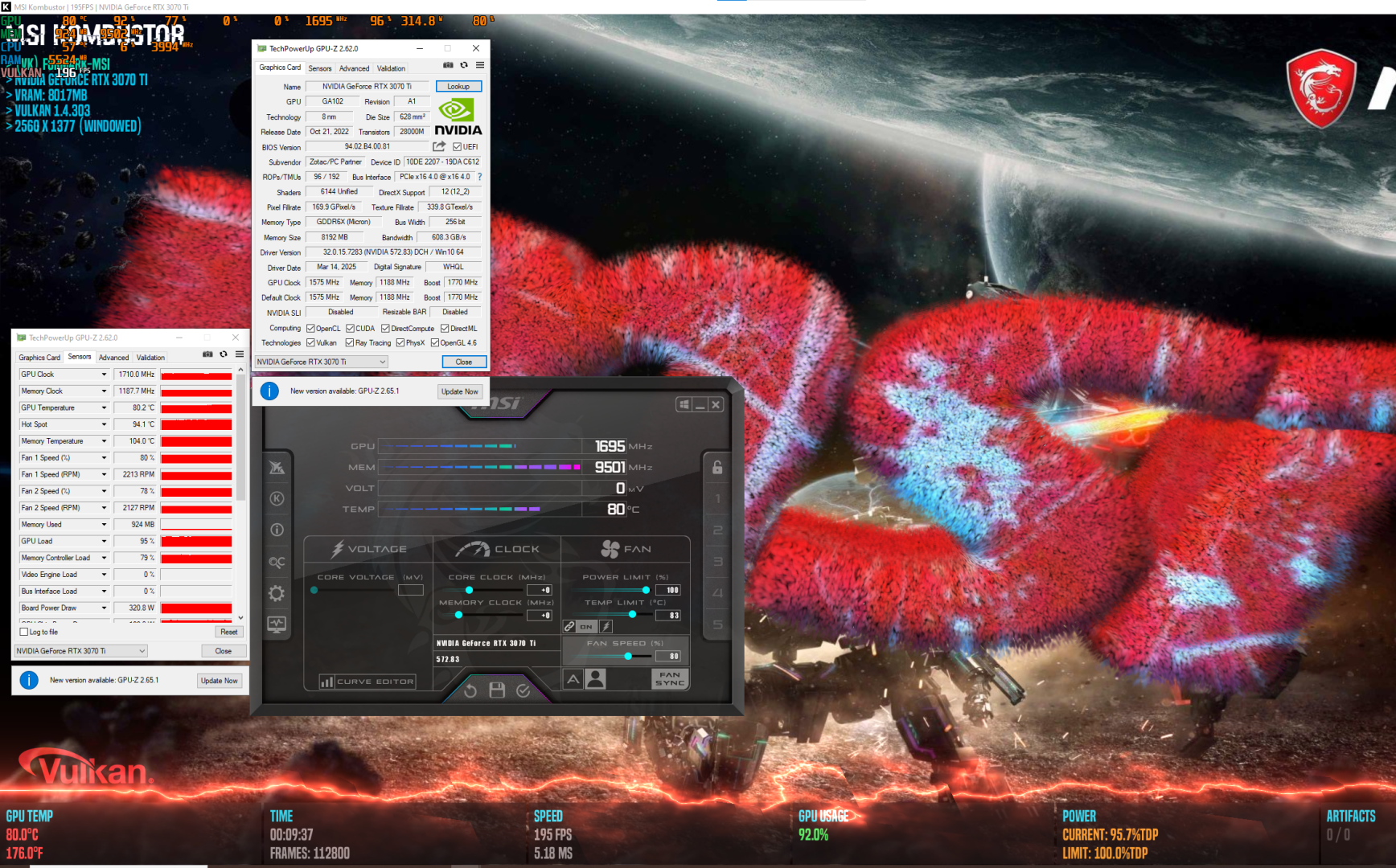The height and width of the screenshot is (868, 1396).
Task: Open the Memory Clock sensor dropdown
Action: [x=104, y=391]
